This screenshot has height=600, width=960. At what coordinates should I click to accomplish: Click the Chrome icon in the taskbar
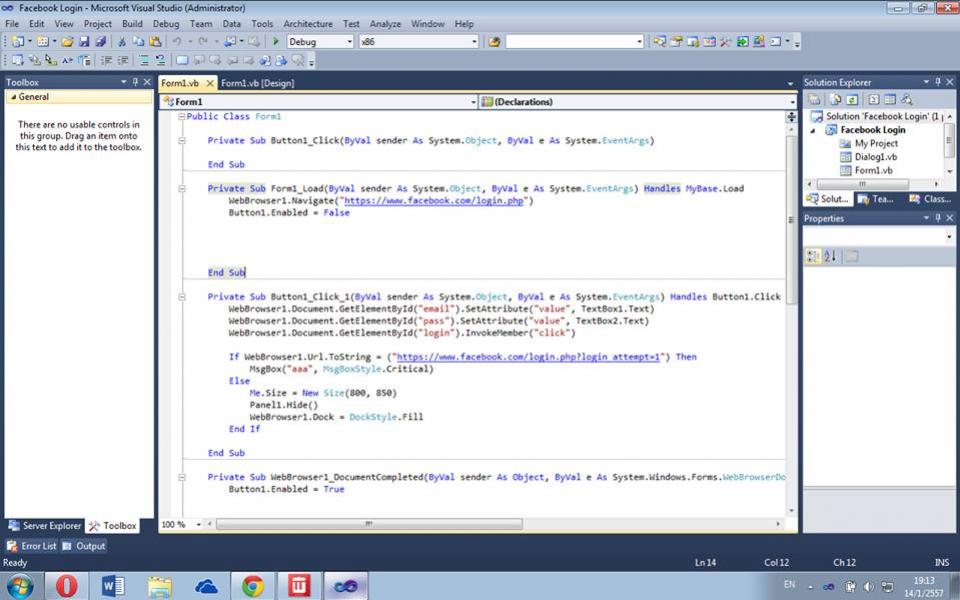(252, 587)
